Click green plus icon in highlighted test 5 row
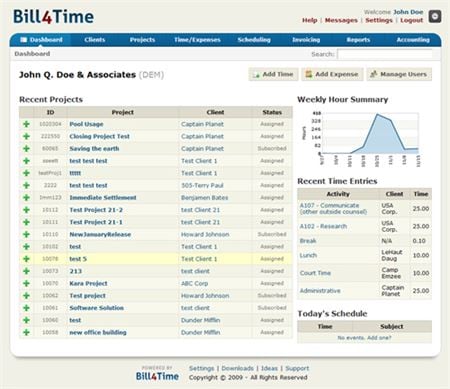Screen dimensions: 450x389 [x=26, y=259]
